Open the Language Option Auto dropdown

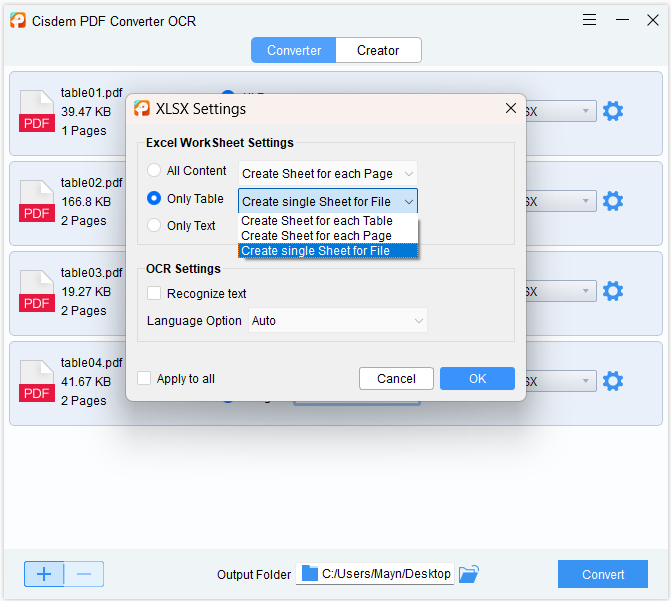[x=338, y=320]
